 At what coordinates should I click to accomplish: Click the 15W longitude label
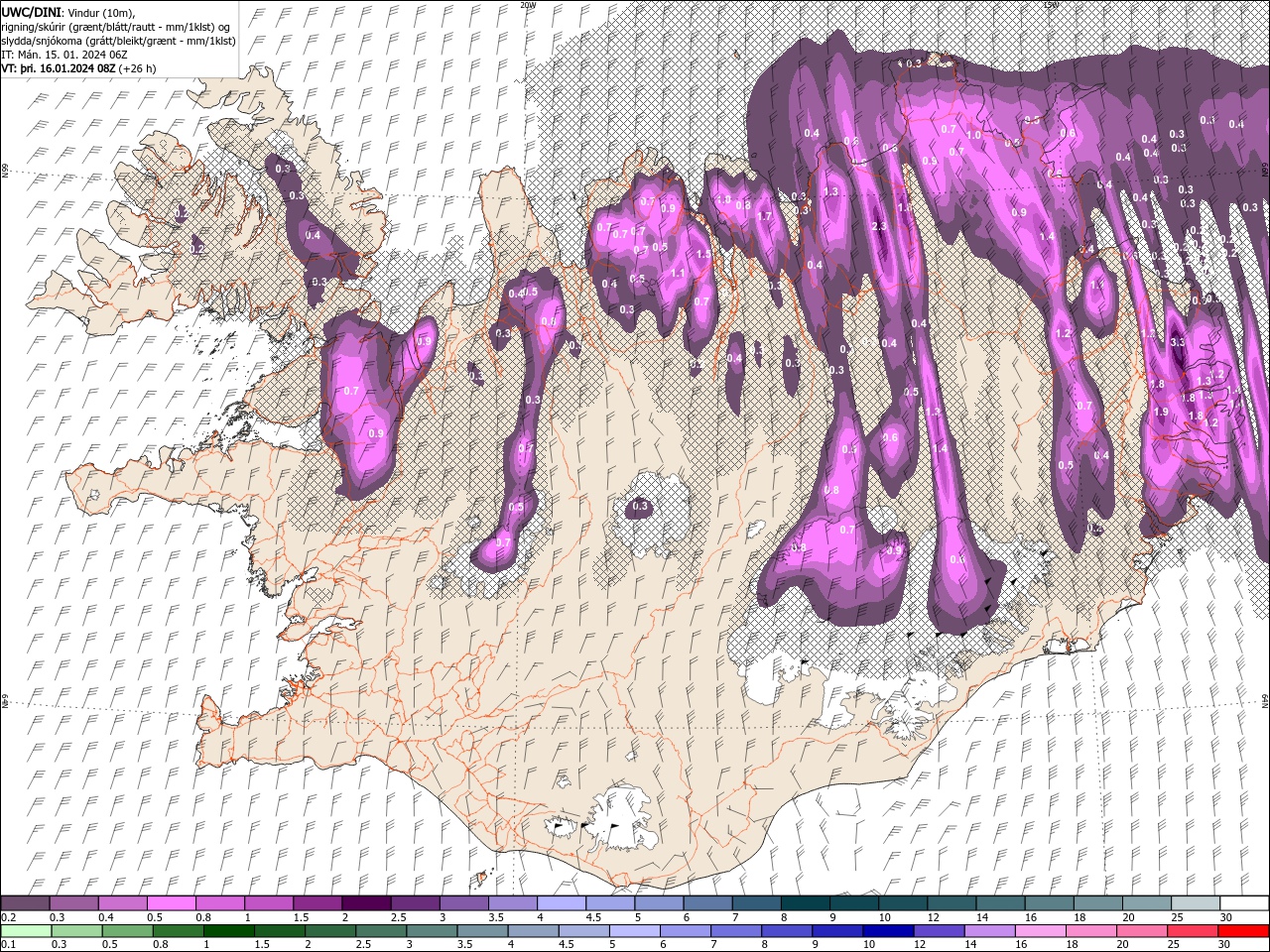(1051, 5)
